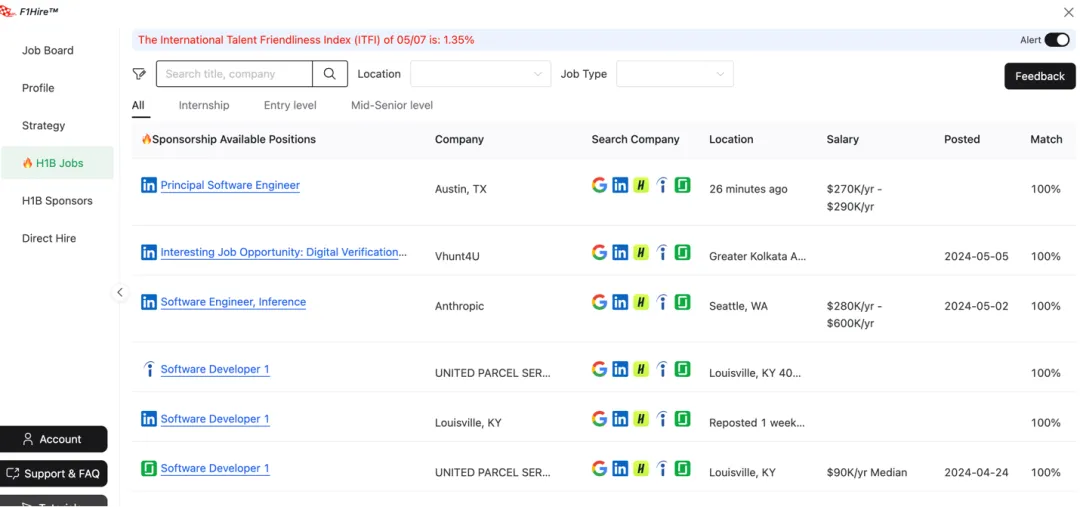Click the 2024-04-24 posted date
This screenshot has height=510, width=1080.
976,473
